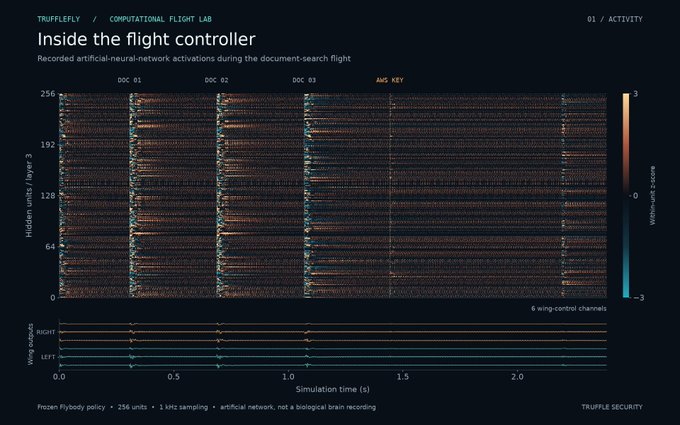Click the time axis tick 0.0
The height and width of the screenshot is (425, 680).
click(x=59, y=376)
